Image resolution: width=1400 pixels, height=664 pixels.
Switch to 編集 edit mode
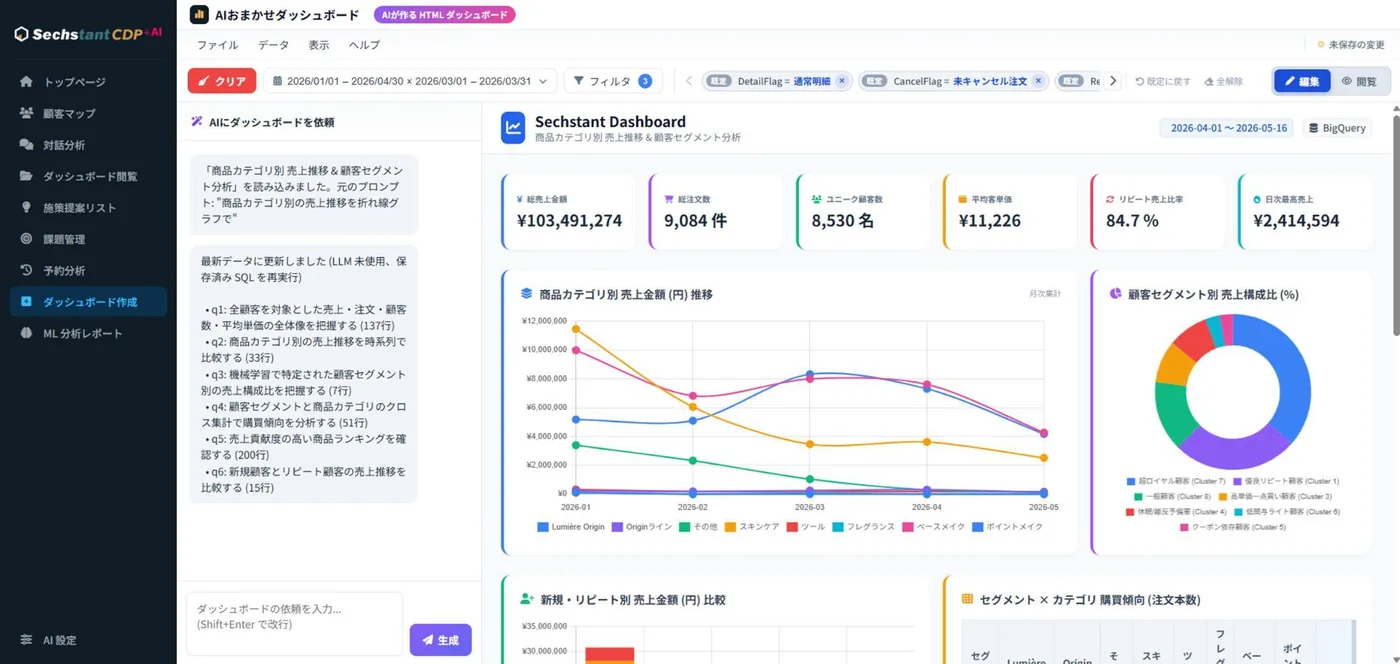pyautogui.click(x=1302, y=81)
